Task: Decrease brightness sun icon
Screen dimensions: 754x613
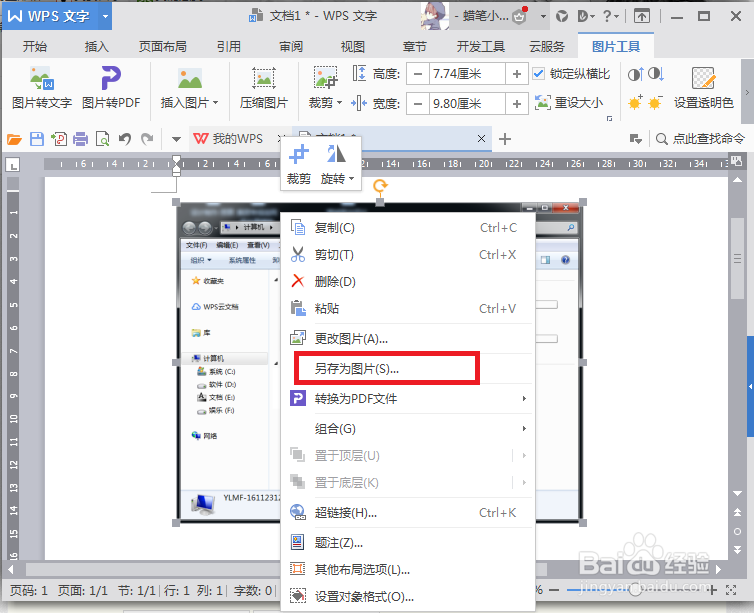Action: tap(655, 102)
